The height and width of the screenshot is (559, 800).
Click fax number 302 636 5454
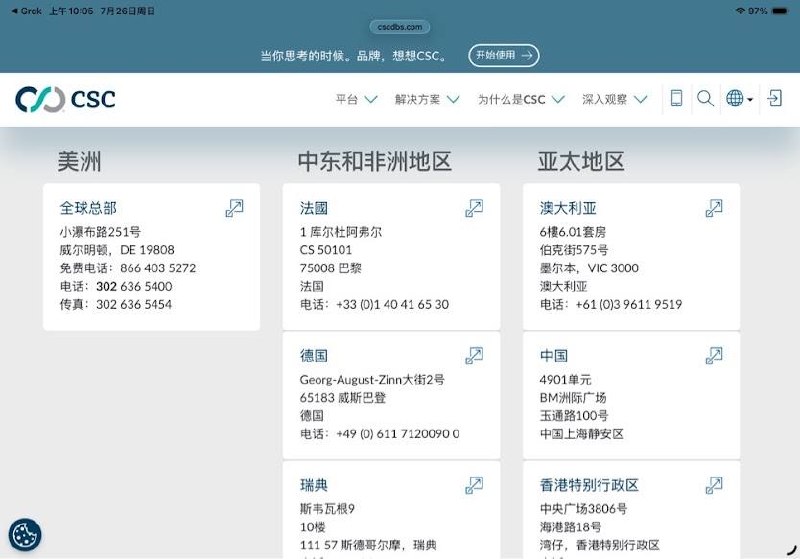[x=134, y=304]
